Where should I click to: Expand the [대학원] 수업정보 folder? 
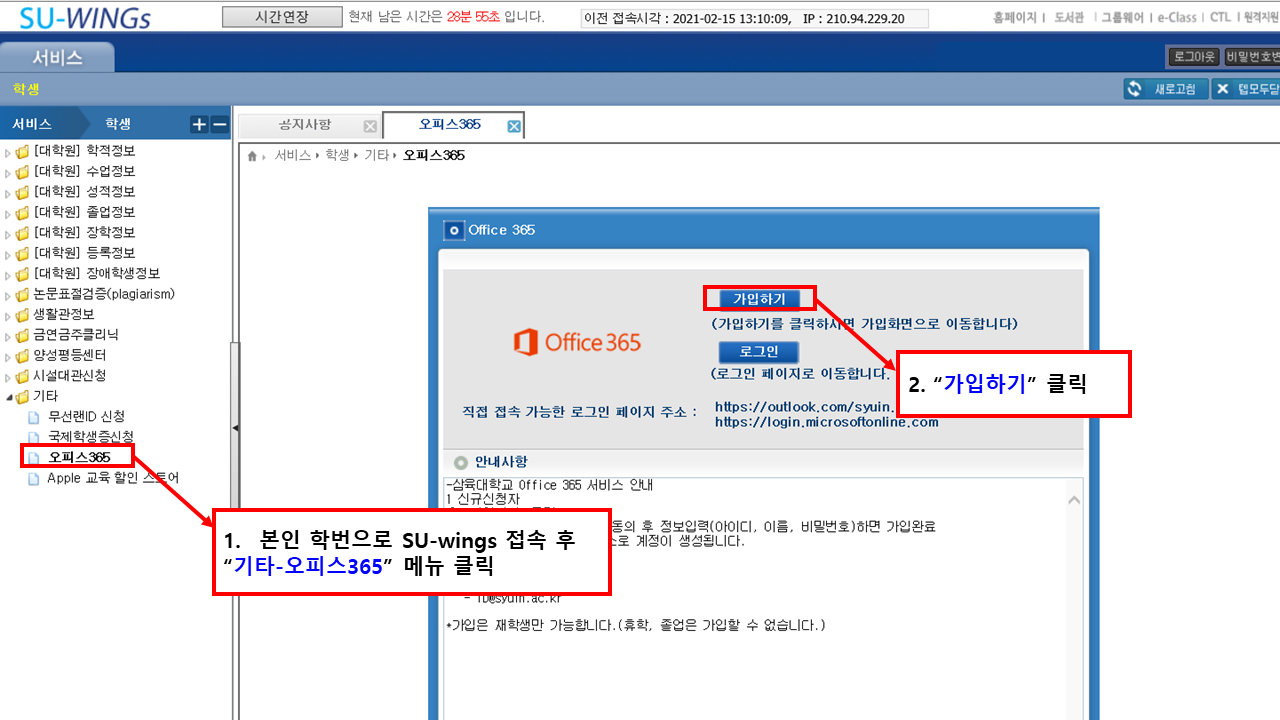pos(8,172)
